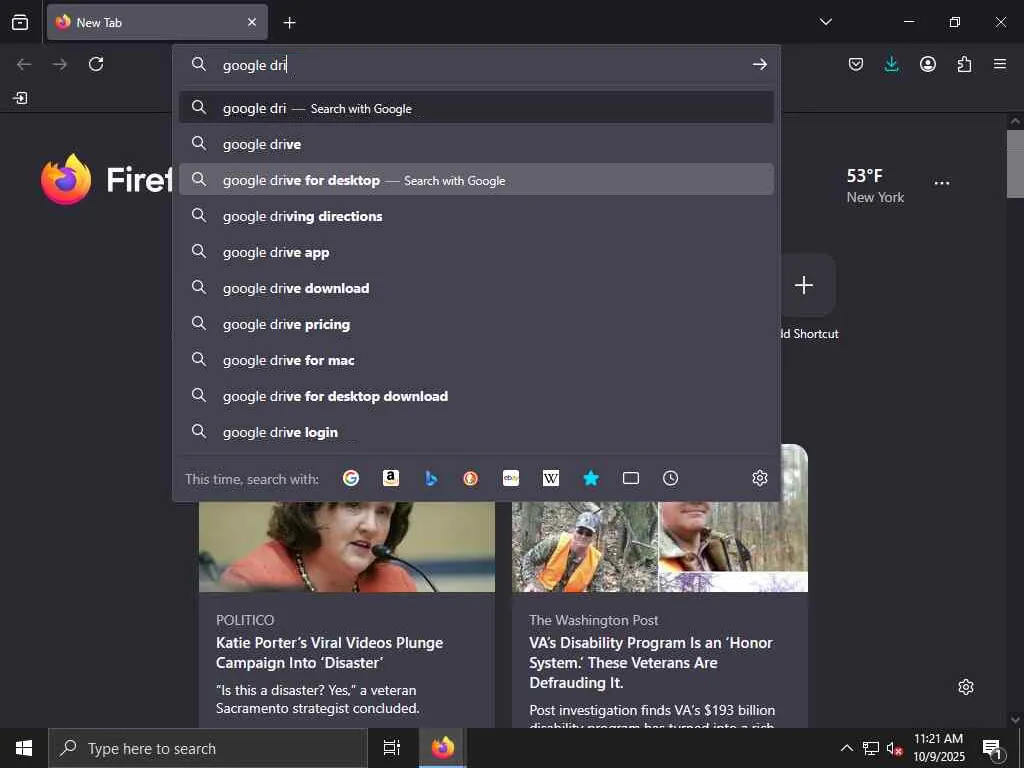Choose 'google drive for desktop download' suggestion
Screen dimensions: 1024x768
coord(476,395)
